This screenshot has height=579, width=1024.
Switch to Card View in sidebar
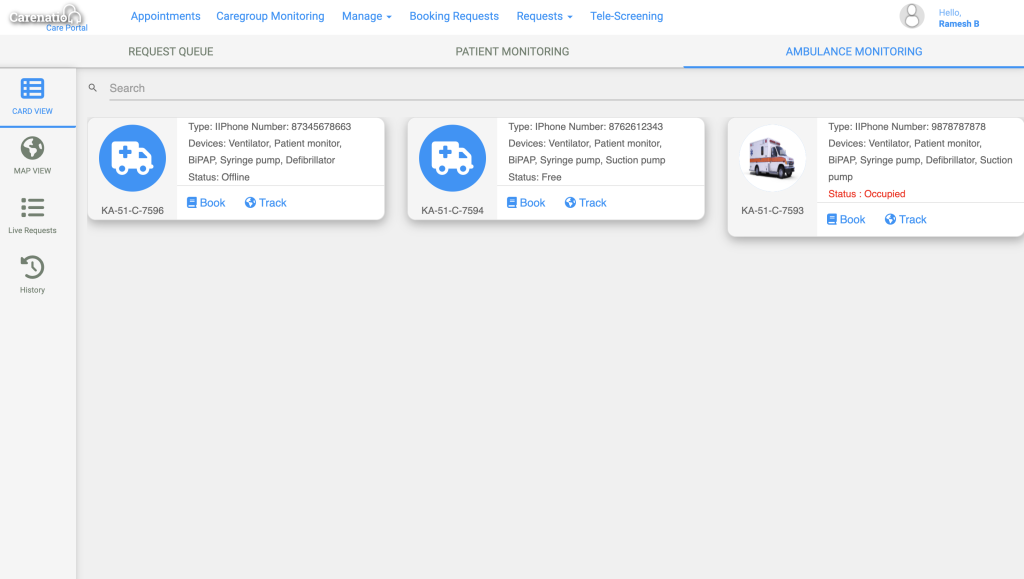(x=32, y=90)
